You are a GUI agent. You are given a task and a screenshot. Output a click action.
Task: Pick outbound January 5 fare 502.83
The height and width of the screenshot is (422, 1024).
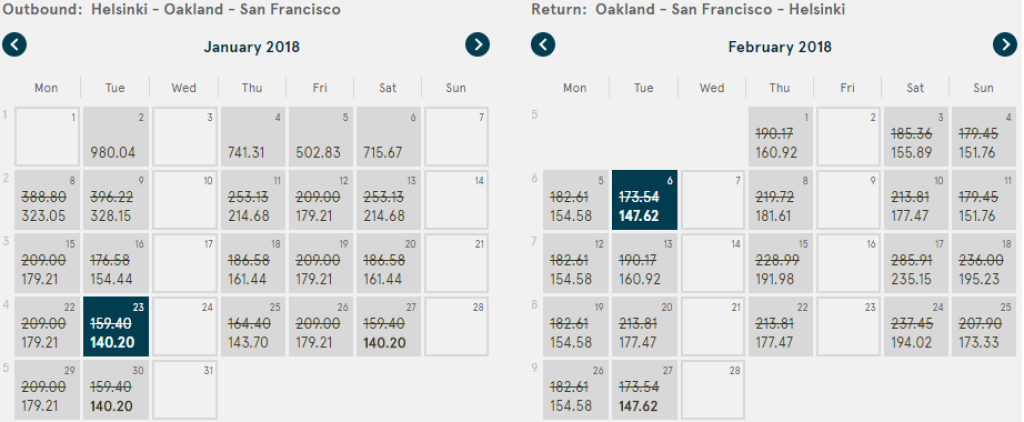[x=320, y=136]
